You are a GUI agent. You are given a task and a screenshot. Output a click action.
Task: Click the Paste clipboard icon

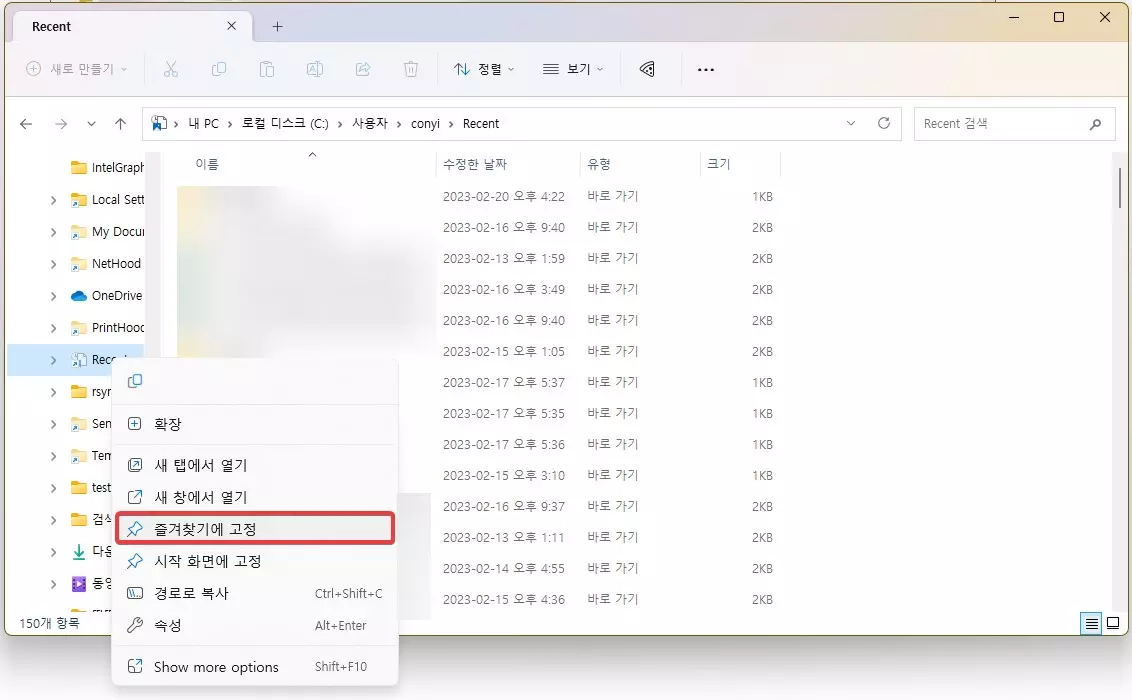pyautogui.click(x=266, y=69)
